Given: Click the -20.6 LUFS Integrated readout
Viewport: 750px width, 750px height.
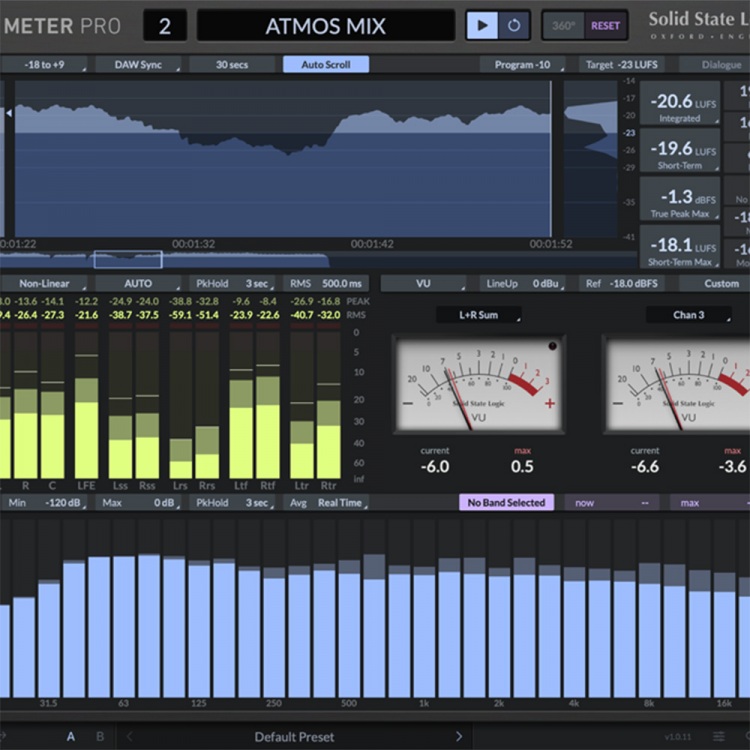Looking at the screenshot, I should [x=680, y=104].
